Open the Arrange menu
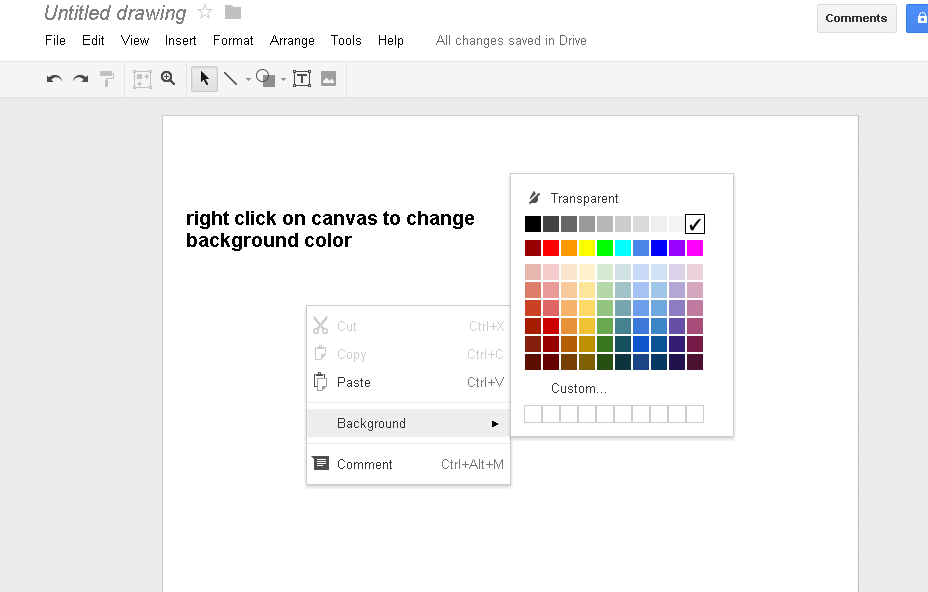This screenshot has width=928, height=592. 292,41
